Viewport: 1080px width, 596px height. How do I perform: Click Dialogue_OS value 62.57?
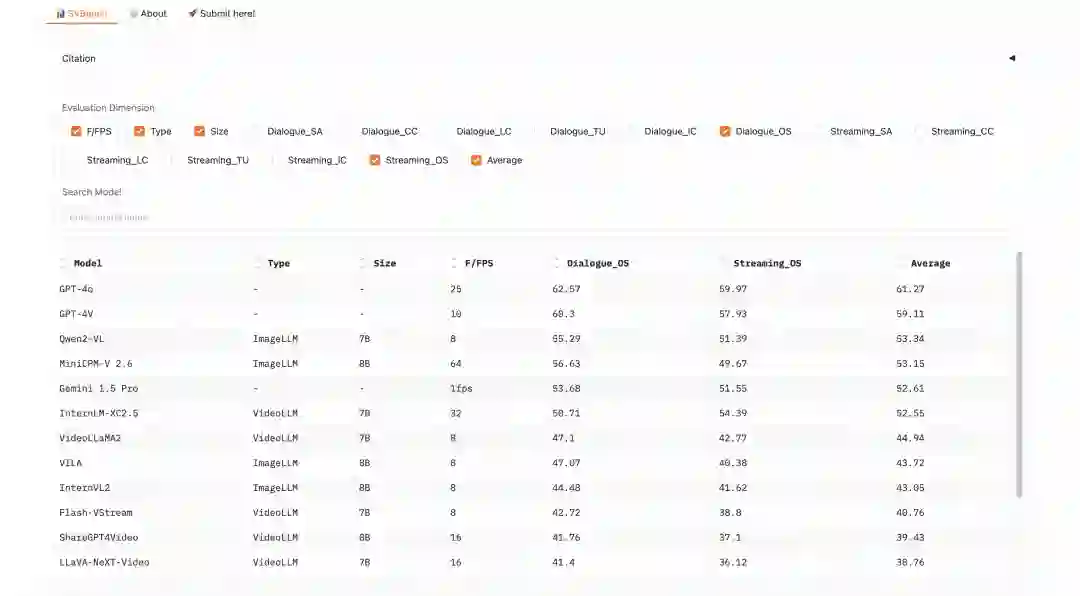[566, 289]
